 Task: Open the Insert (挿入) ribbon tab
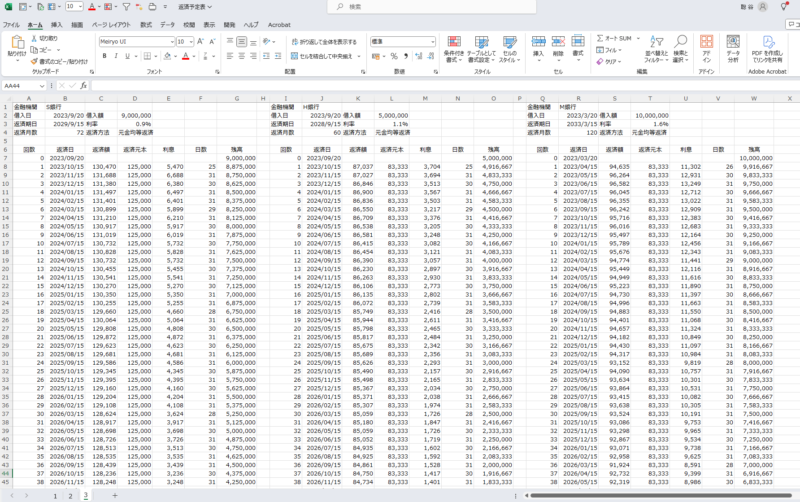coord(57,23)
